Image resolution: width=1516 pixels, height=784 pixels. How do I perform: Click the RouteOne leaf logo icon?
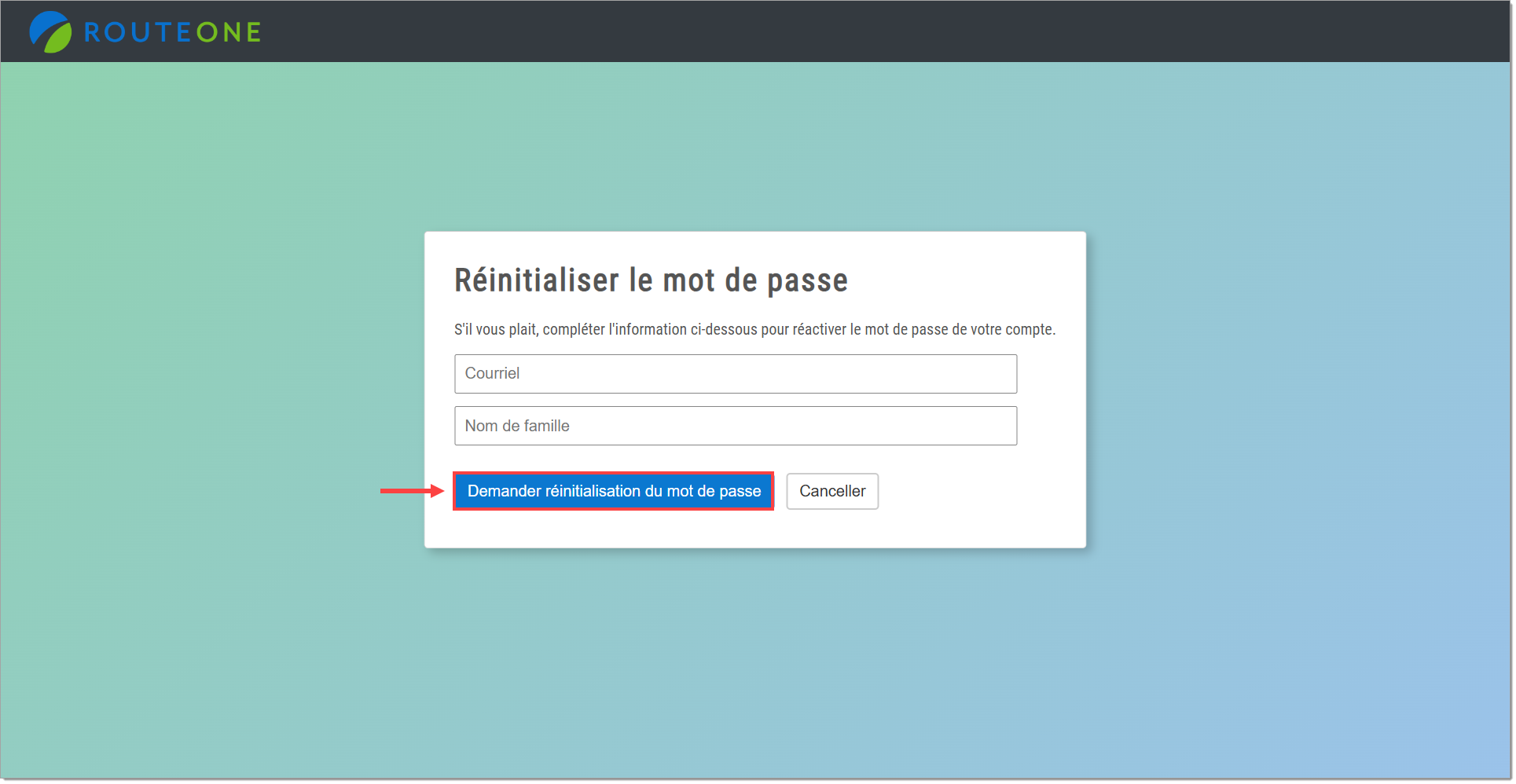(50, 32)
